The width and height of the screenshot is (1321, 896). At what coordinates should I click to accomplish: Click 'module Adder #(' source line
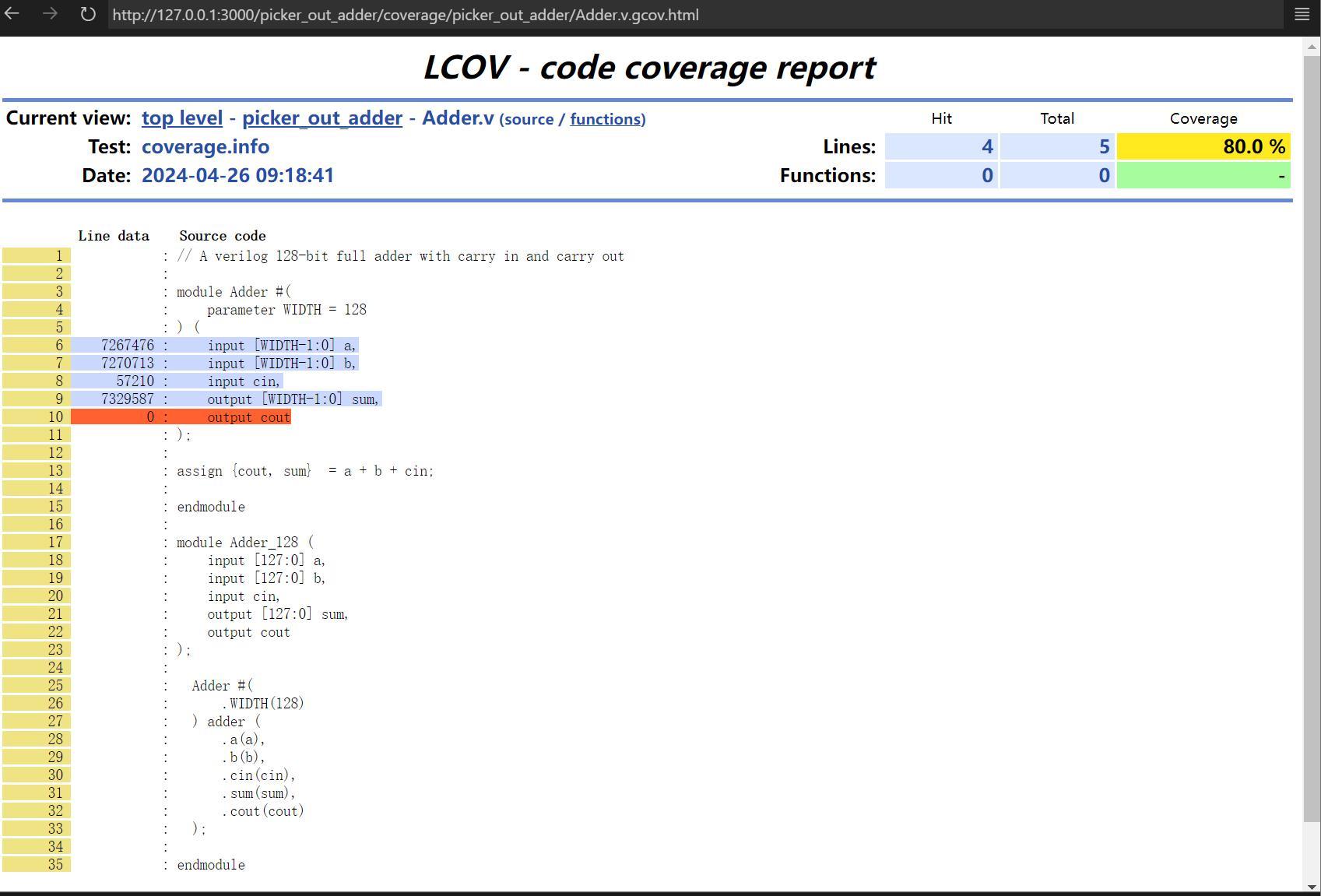(234, 292)
